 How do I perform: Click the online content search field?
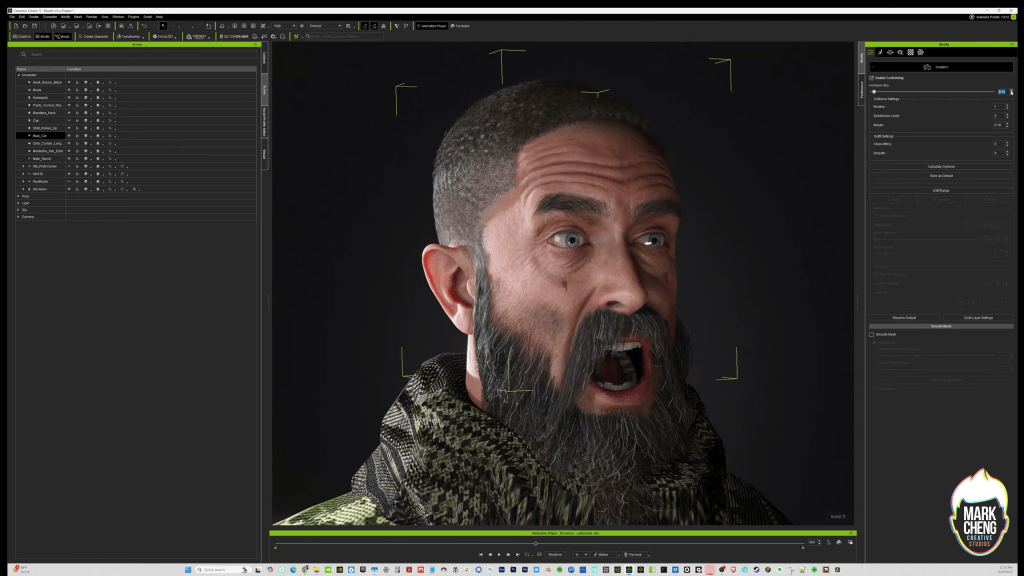344,37
